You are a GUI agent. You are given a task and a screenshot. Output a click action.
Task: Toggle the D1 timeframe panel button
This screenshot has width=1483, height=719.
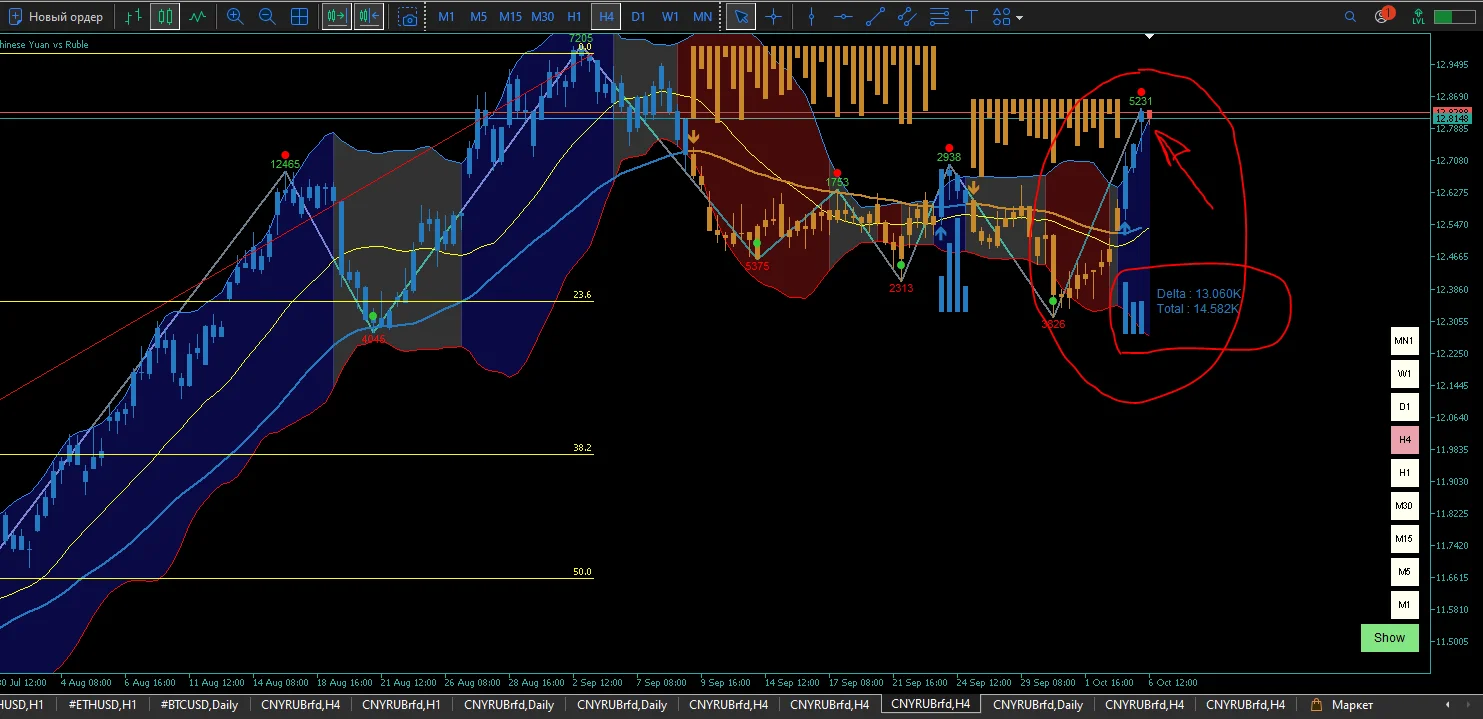(1404, 407)
